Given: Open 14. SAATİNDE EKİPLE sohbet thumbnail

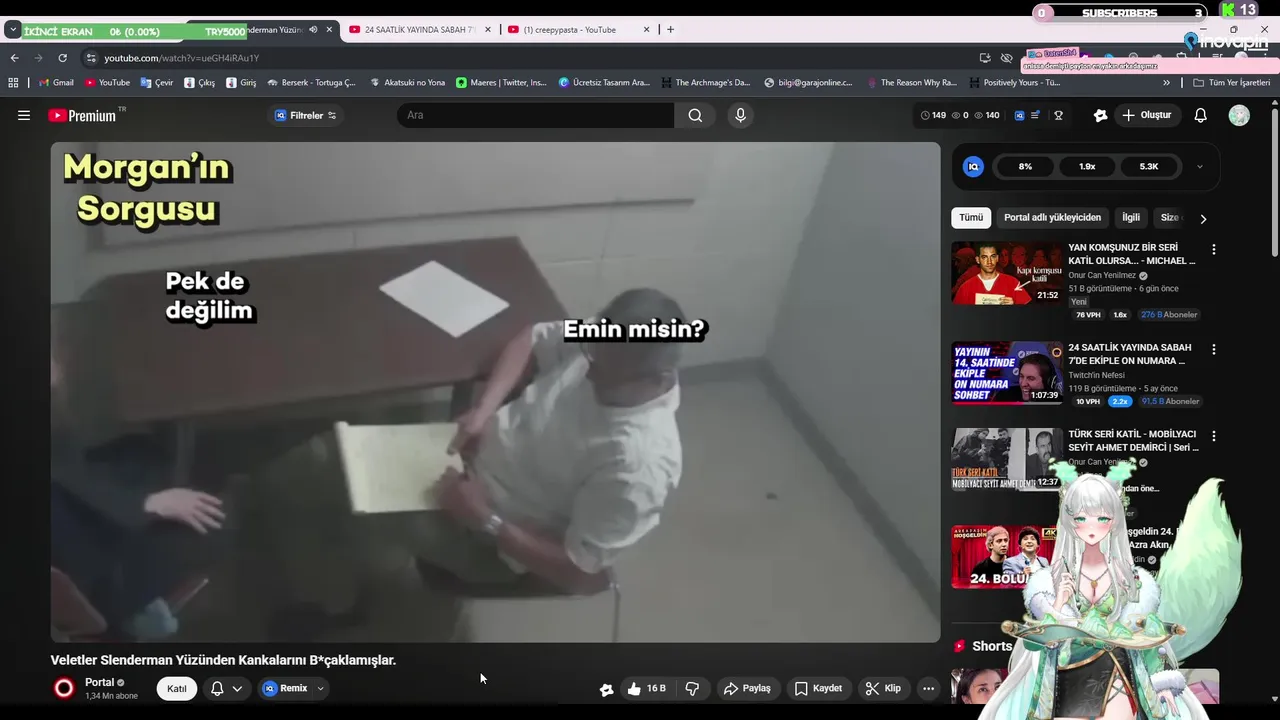Looking at the screenshot, I should (1006, 373).
